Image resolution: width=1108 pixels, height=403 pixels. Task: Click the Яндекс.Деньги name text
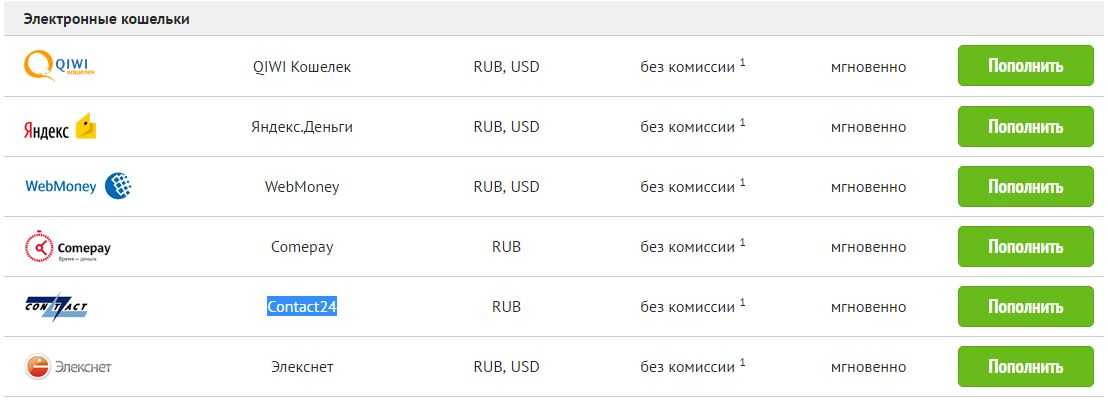tap(302, 127)
